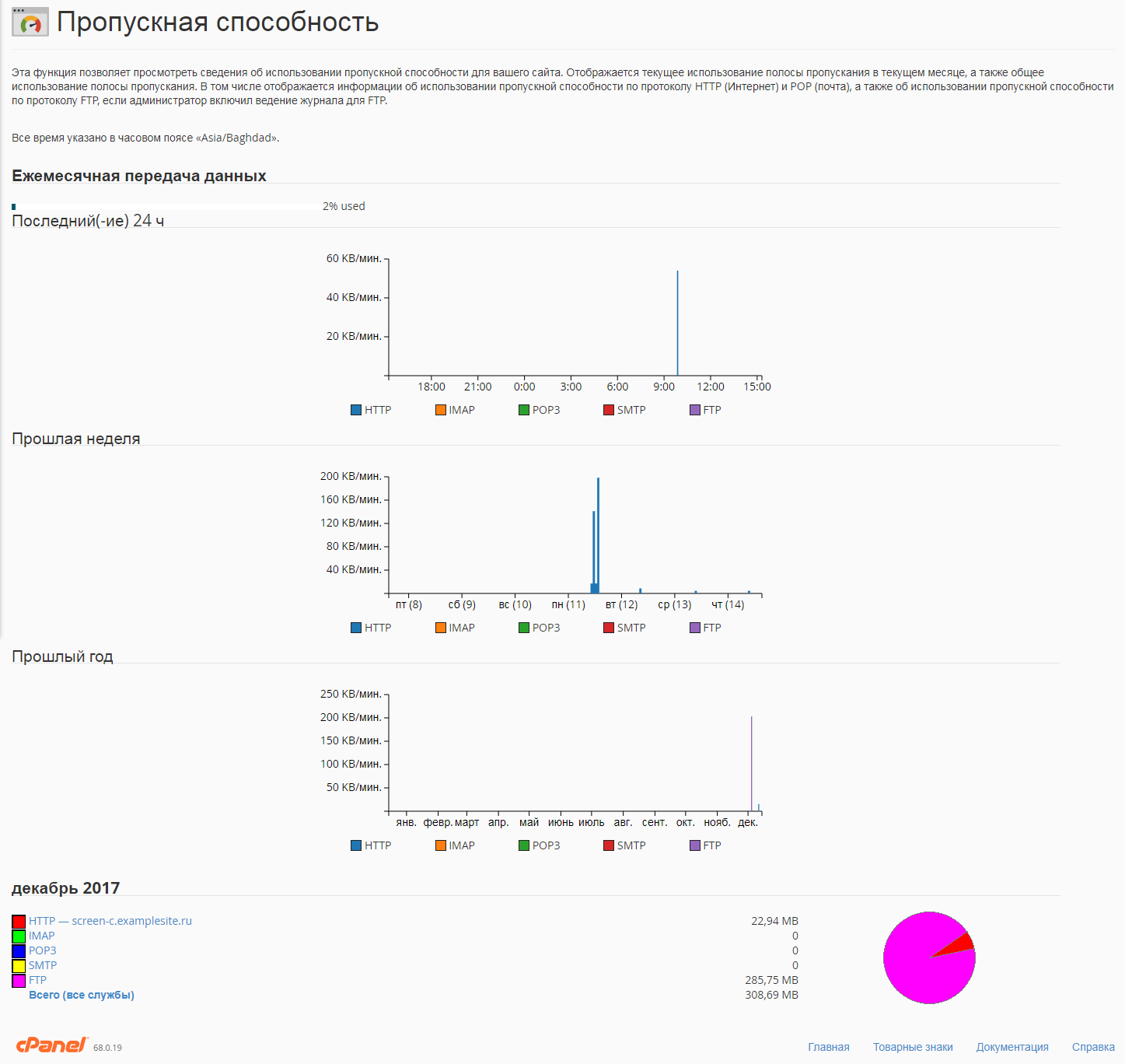Open 'Всего (все службы)' totals link
The width and height of the screenshot is (1125, 1064).
click(82, 995)
